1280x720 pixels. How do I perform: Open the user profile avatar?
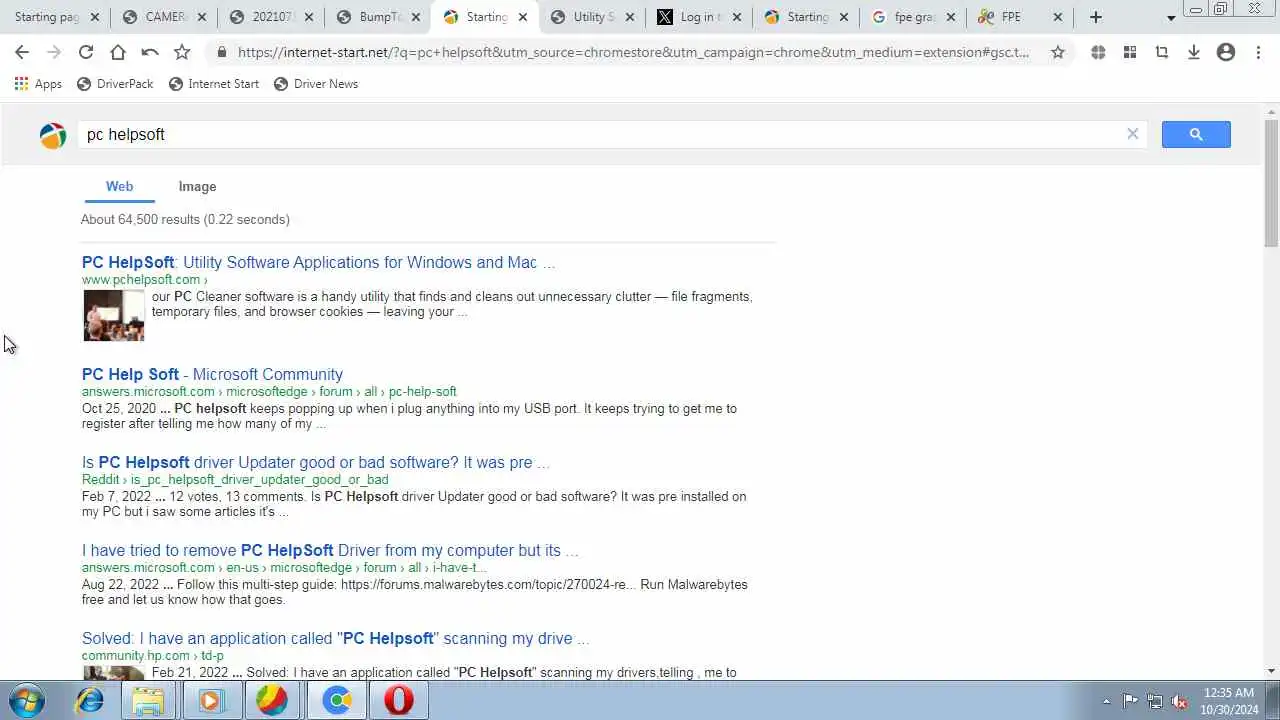tap(1226, 52)
